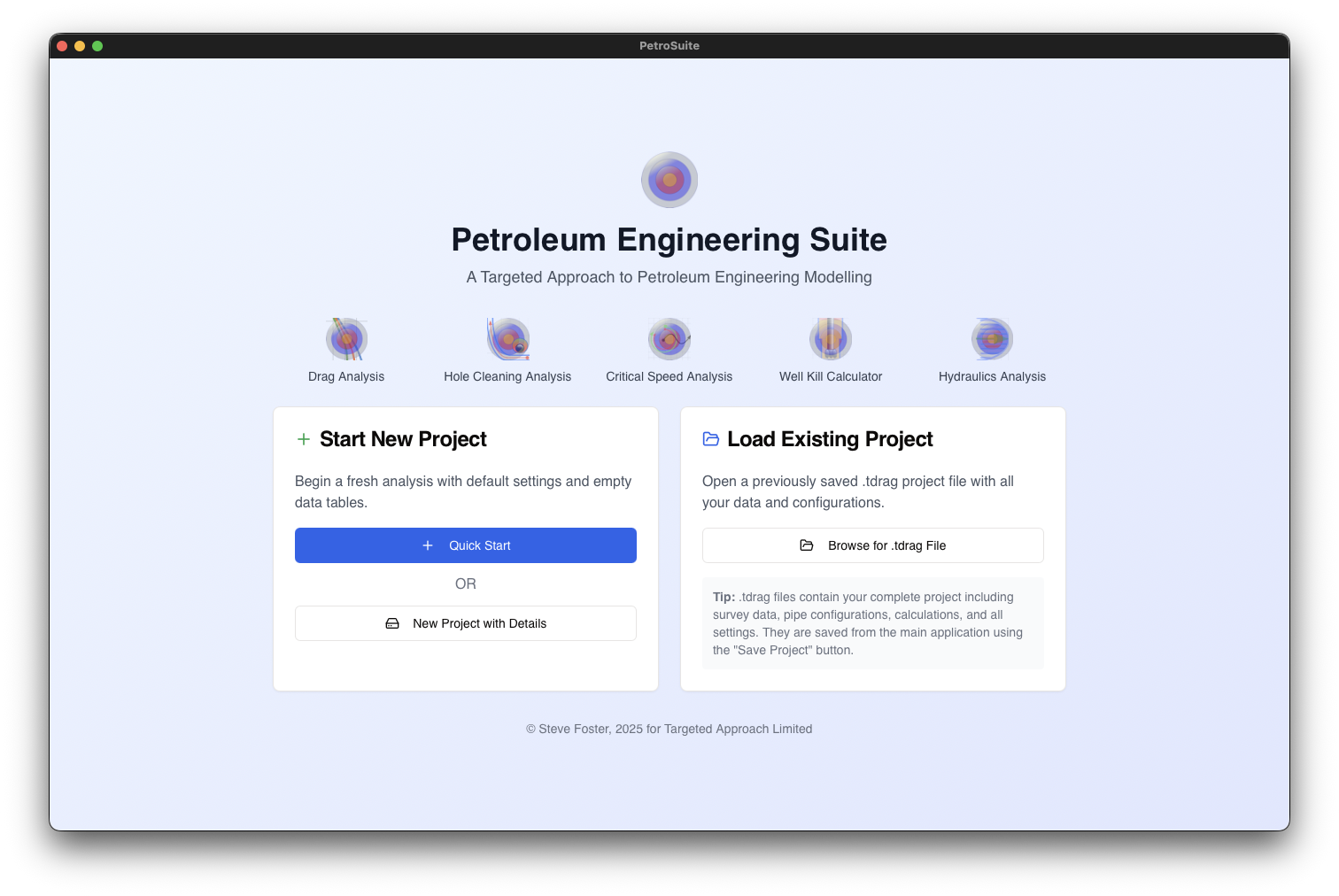The image size is (1339, 896).
Task: Open the Drag Analysis module icon
Action: pyautogui.click(x=346, y=338)
